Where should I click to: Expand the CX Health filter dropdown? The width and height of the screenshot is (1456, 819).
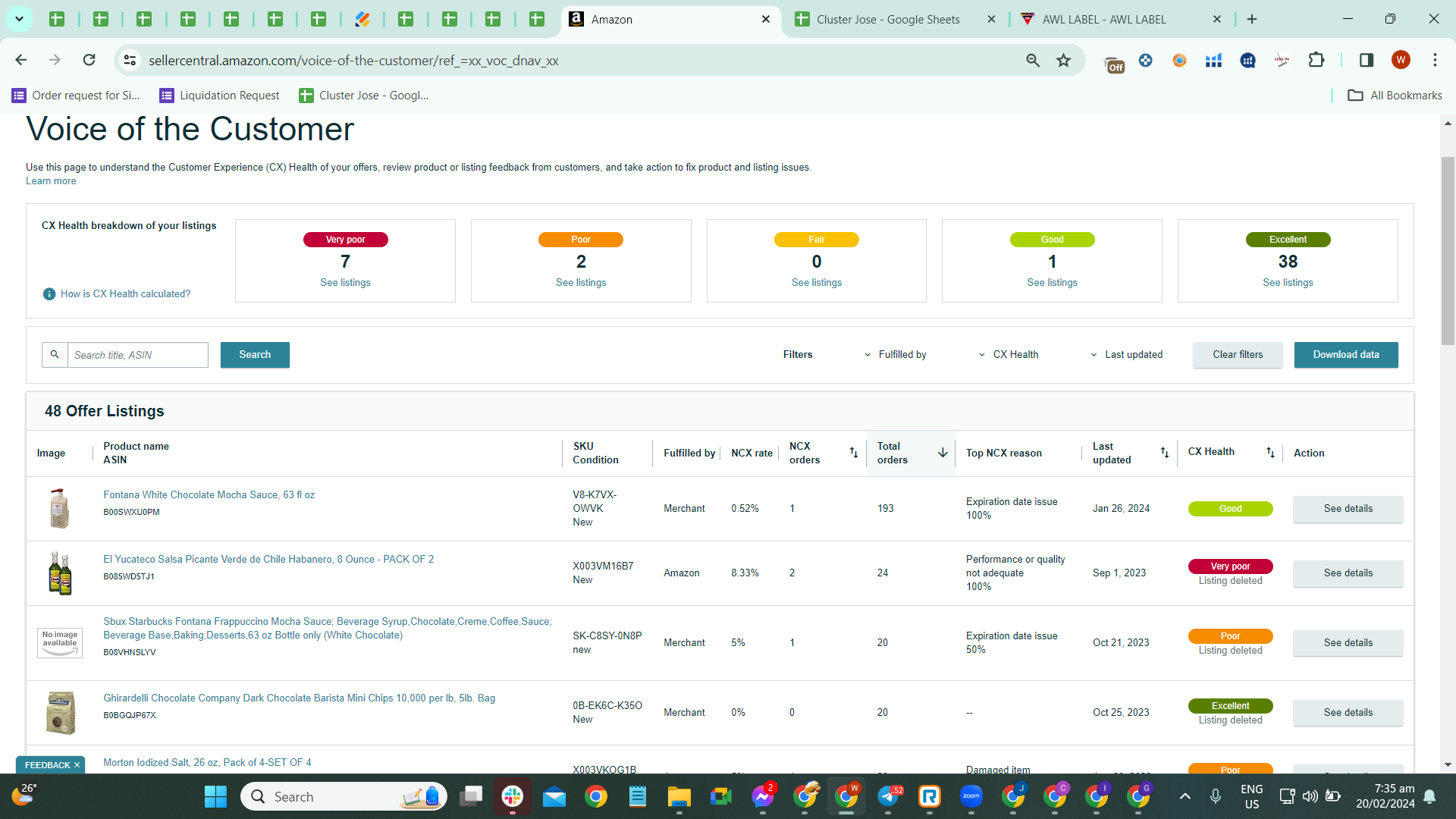pos(1009,355)
